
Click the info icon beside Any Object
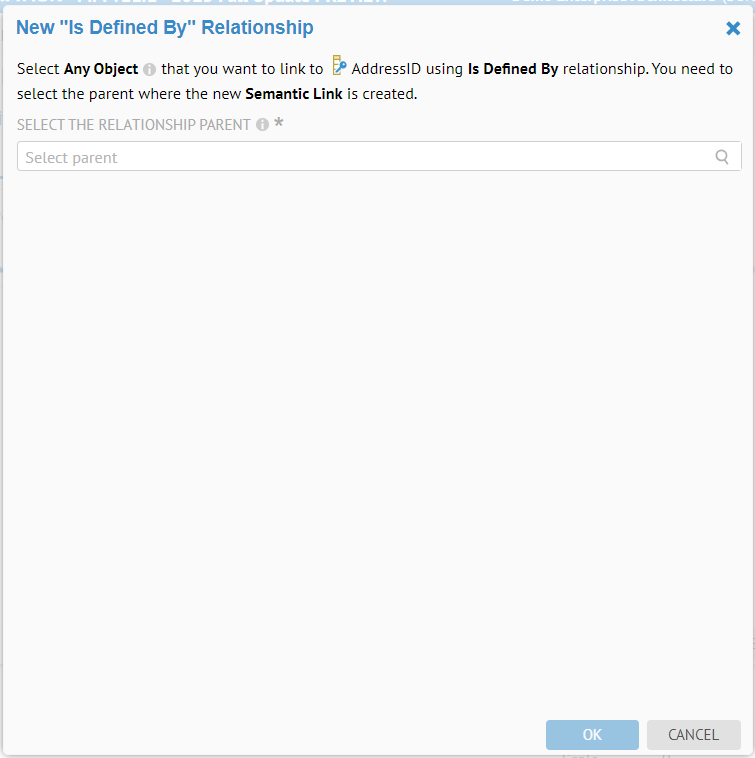(x=150, y=70)
